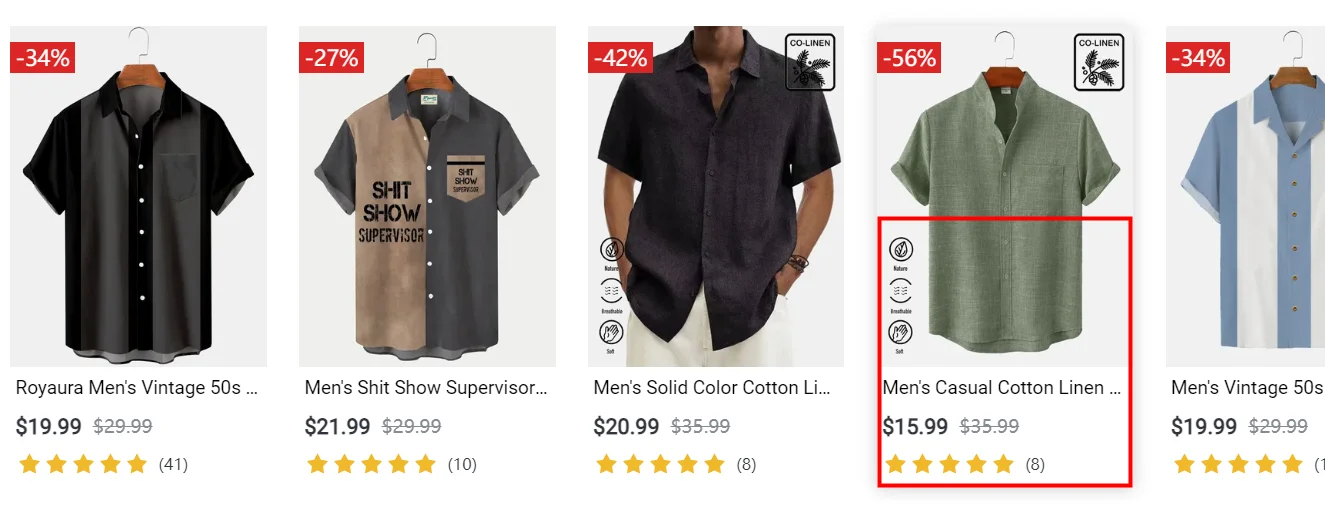Click Soft icon on green linen shirt

[x=901, y=332]
